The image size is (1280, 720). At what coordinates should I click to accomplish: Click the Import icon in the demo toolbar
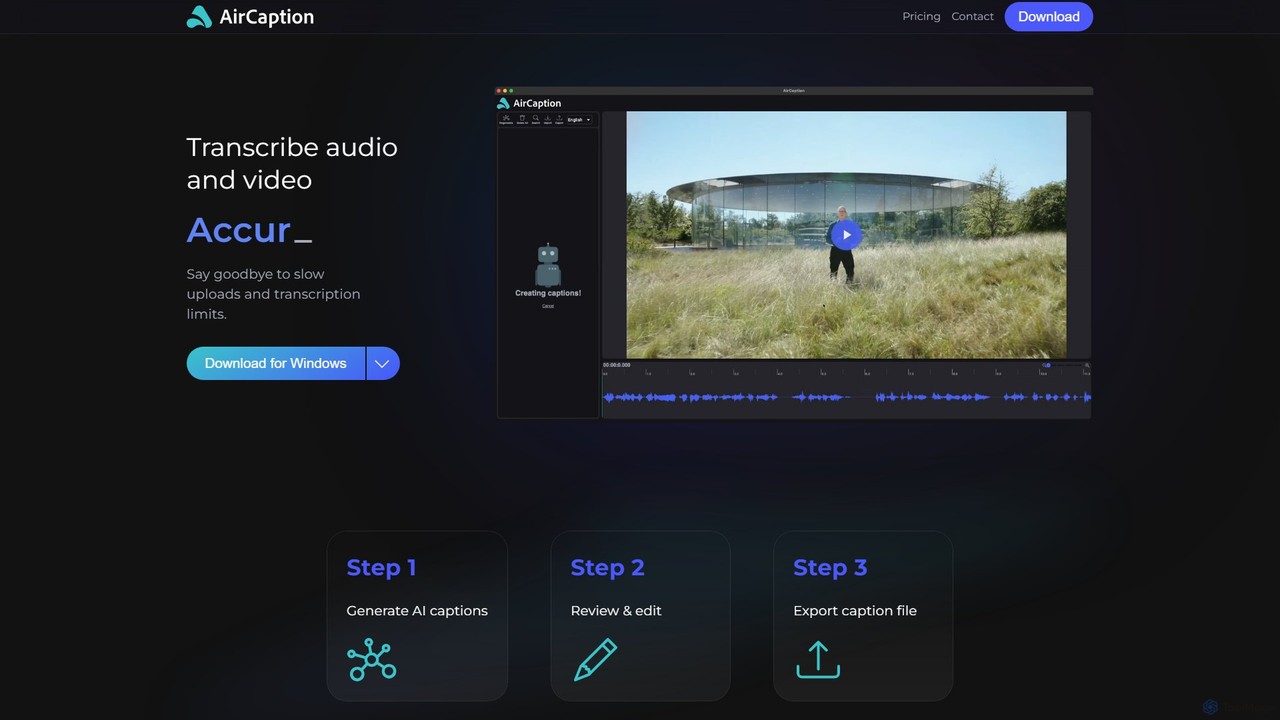tap(547, 118)
